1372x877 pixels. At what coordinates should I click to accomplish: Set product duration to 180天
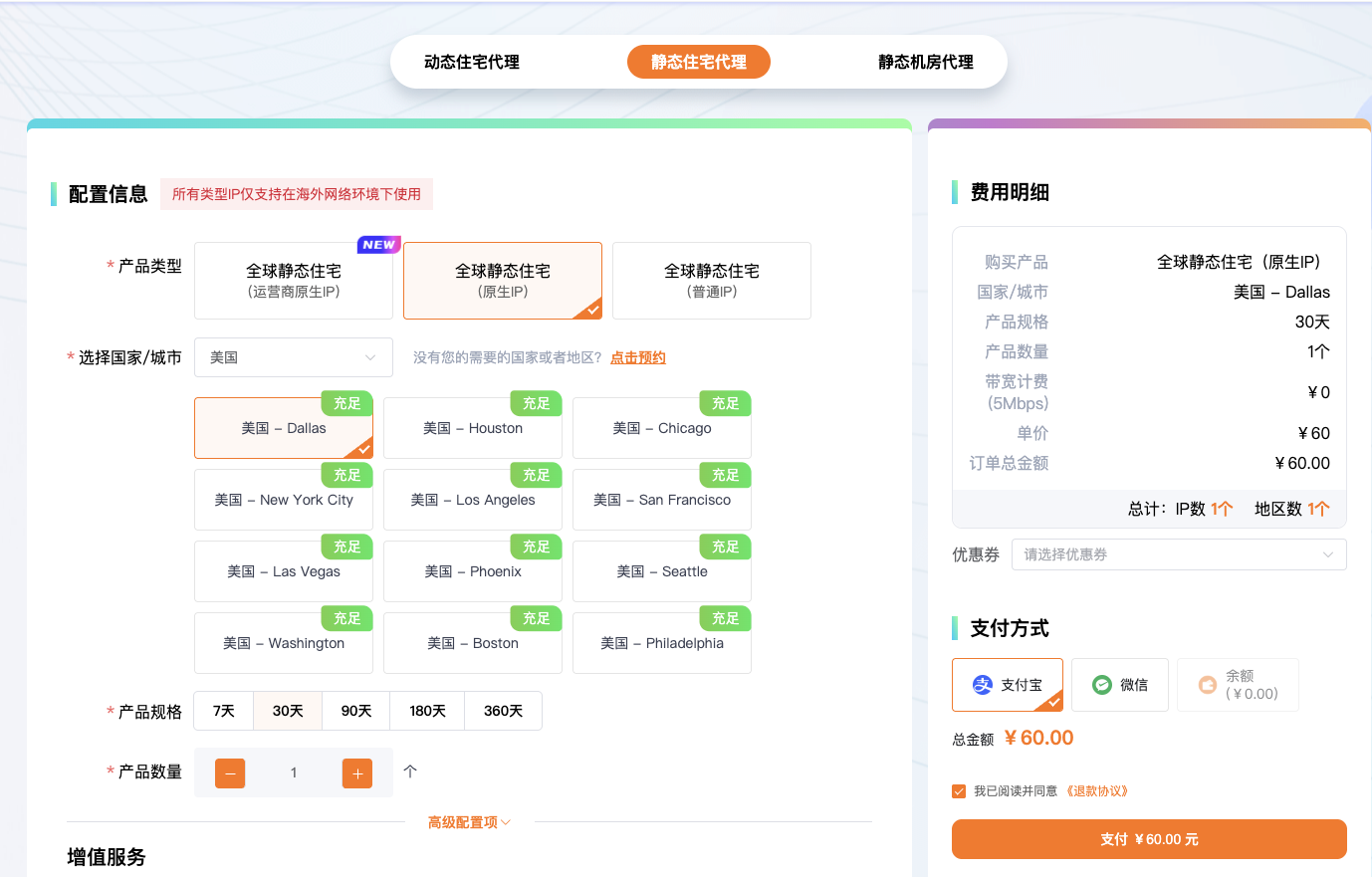(427, 711)
